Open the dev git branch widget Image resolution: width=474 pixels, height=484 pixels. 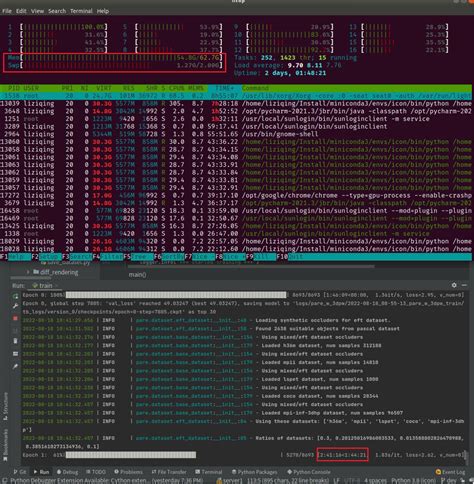tap(448, 481)
